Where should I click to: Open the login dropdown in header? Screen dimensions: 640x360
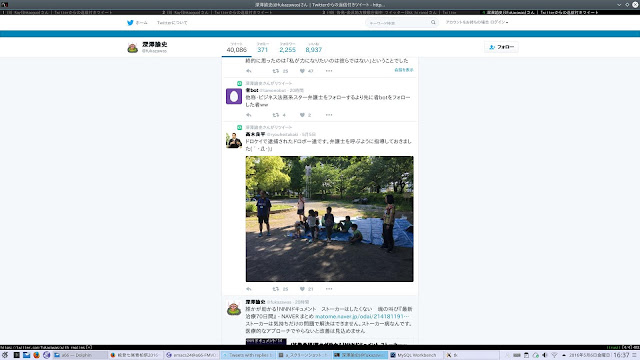tap(477, 22)
